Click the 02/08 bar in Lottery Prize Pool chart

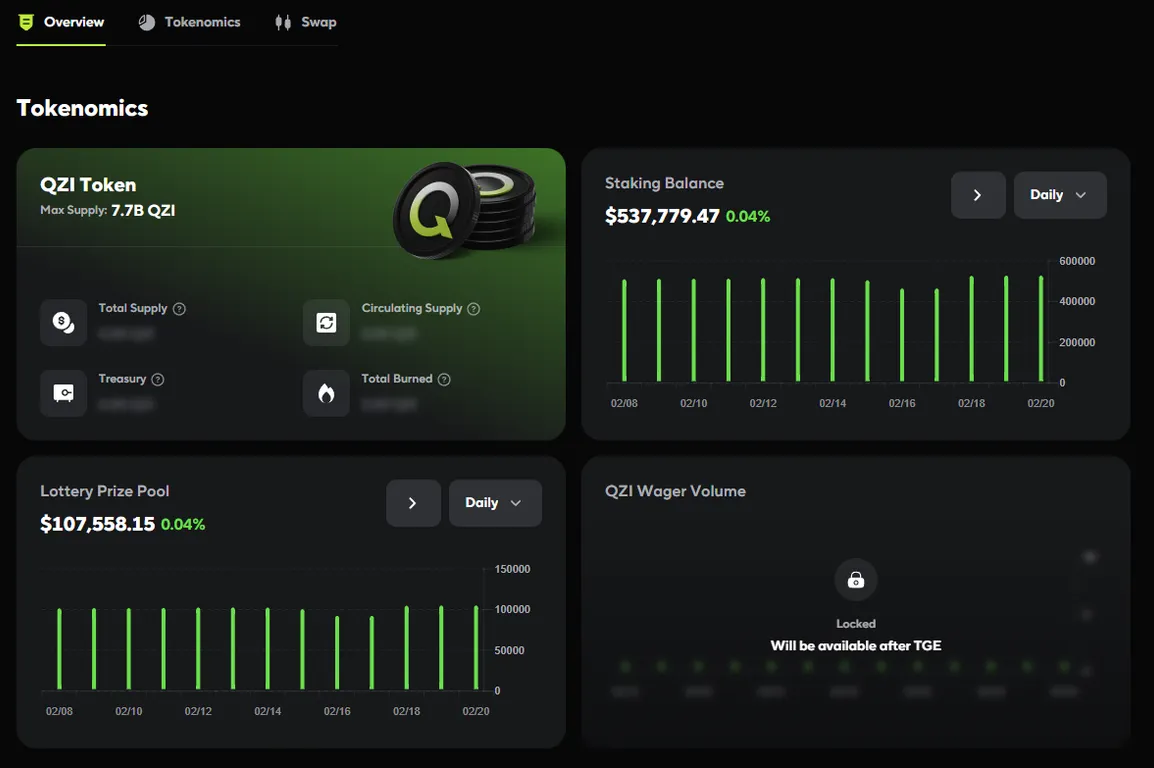(60, 649)
